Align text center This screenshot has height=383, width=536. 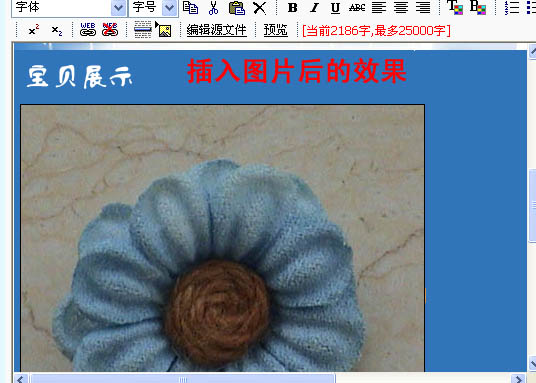401,8
